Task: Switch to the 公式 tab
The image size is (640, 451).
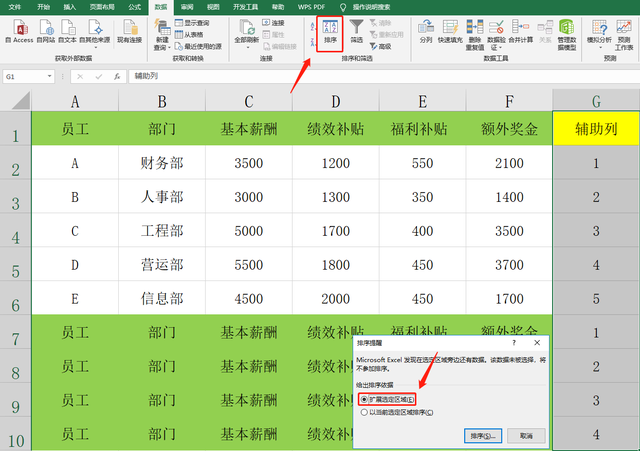Action: point(134,7)
